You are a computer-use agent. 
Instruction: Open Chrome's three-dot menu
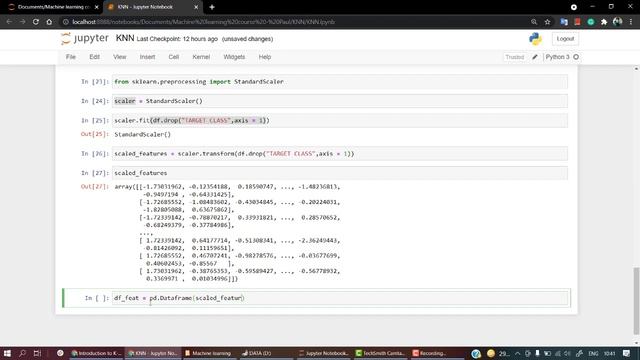pyautogui.click(x=631, y=22)
